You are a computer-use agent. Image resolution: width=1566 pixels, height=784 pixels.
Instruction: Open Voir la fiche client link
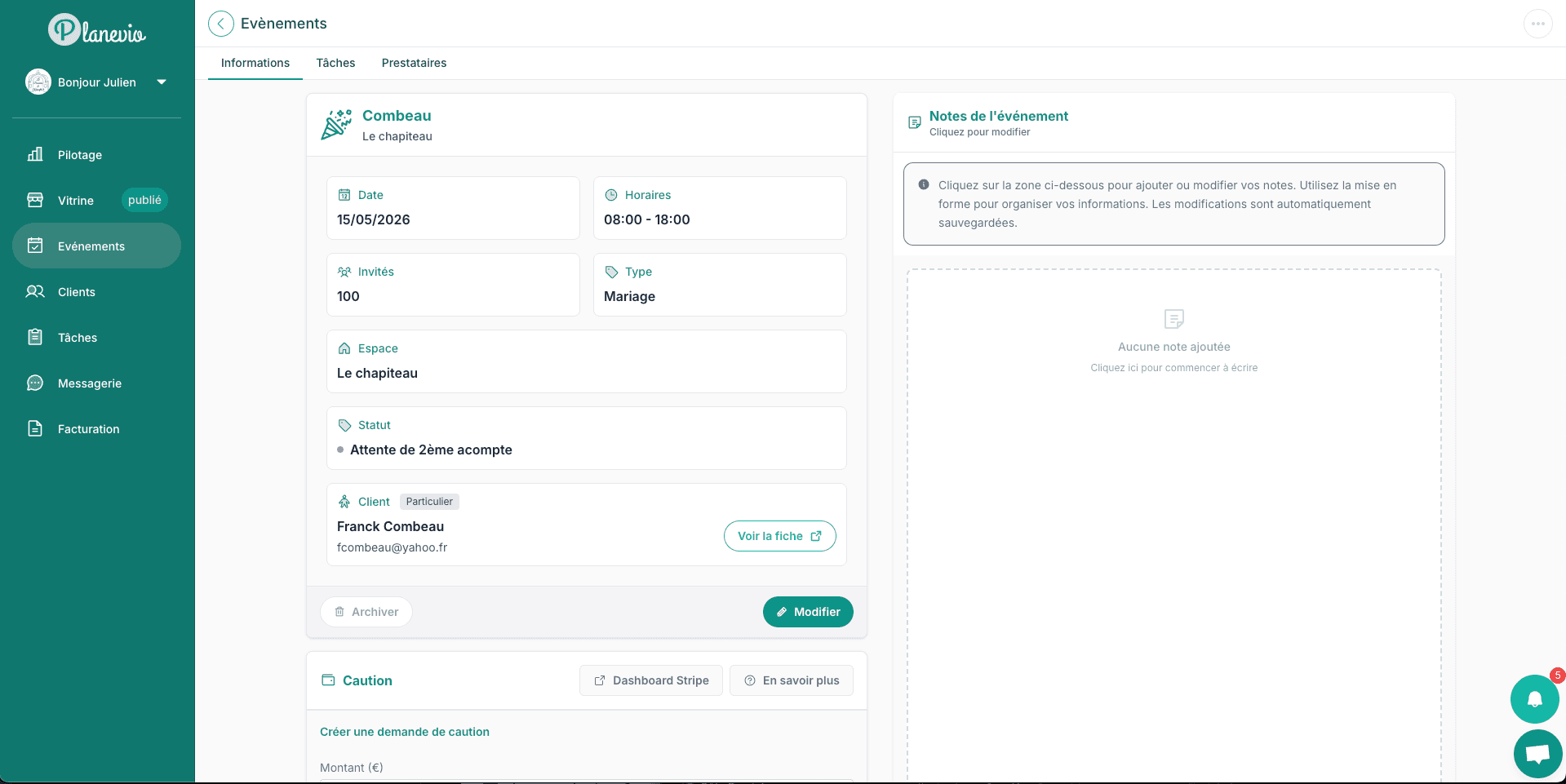(779, 536)
